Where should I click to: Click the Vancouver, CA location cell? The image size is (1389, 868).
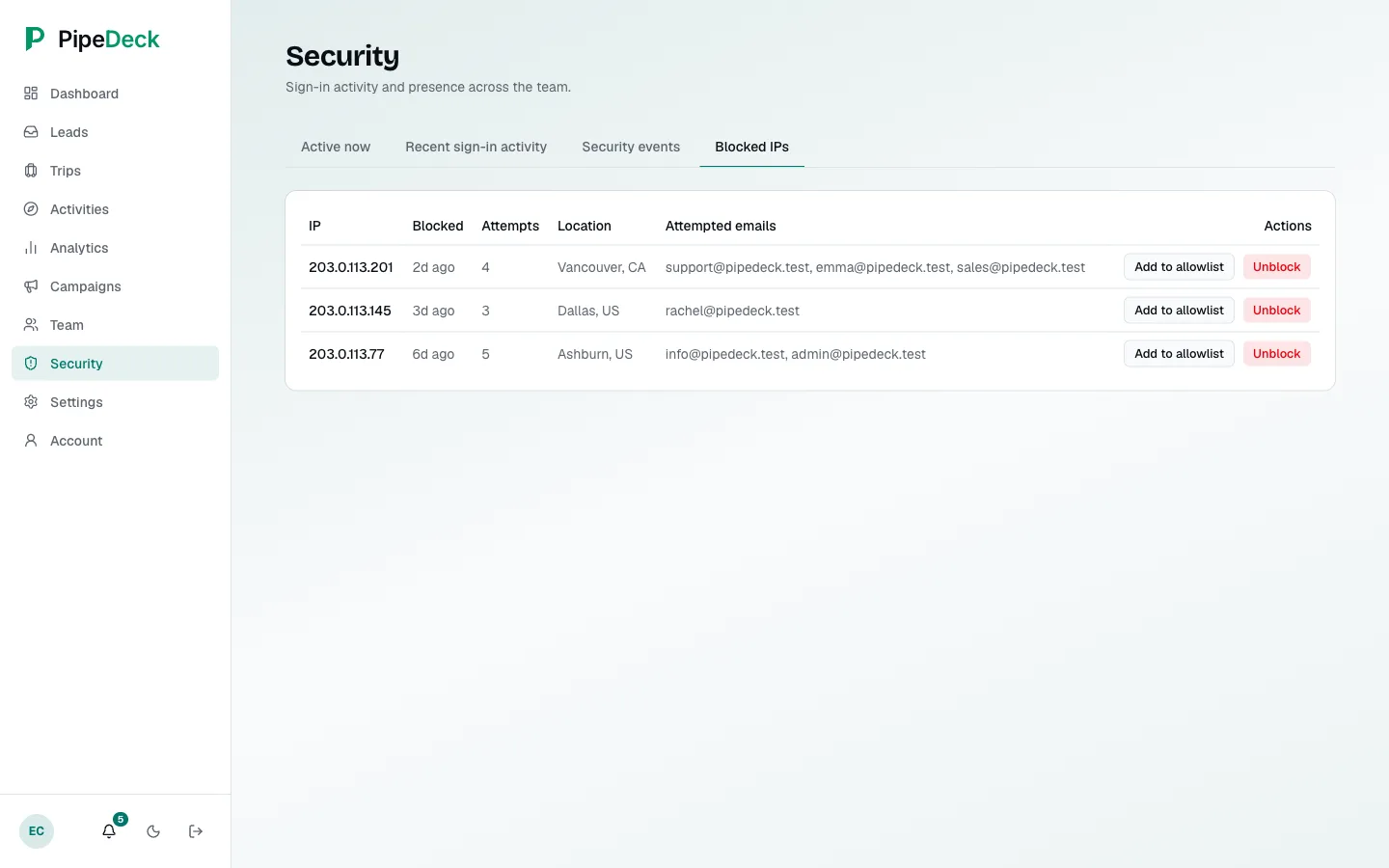click(x=602, y=267)
